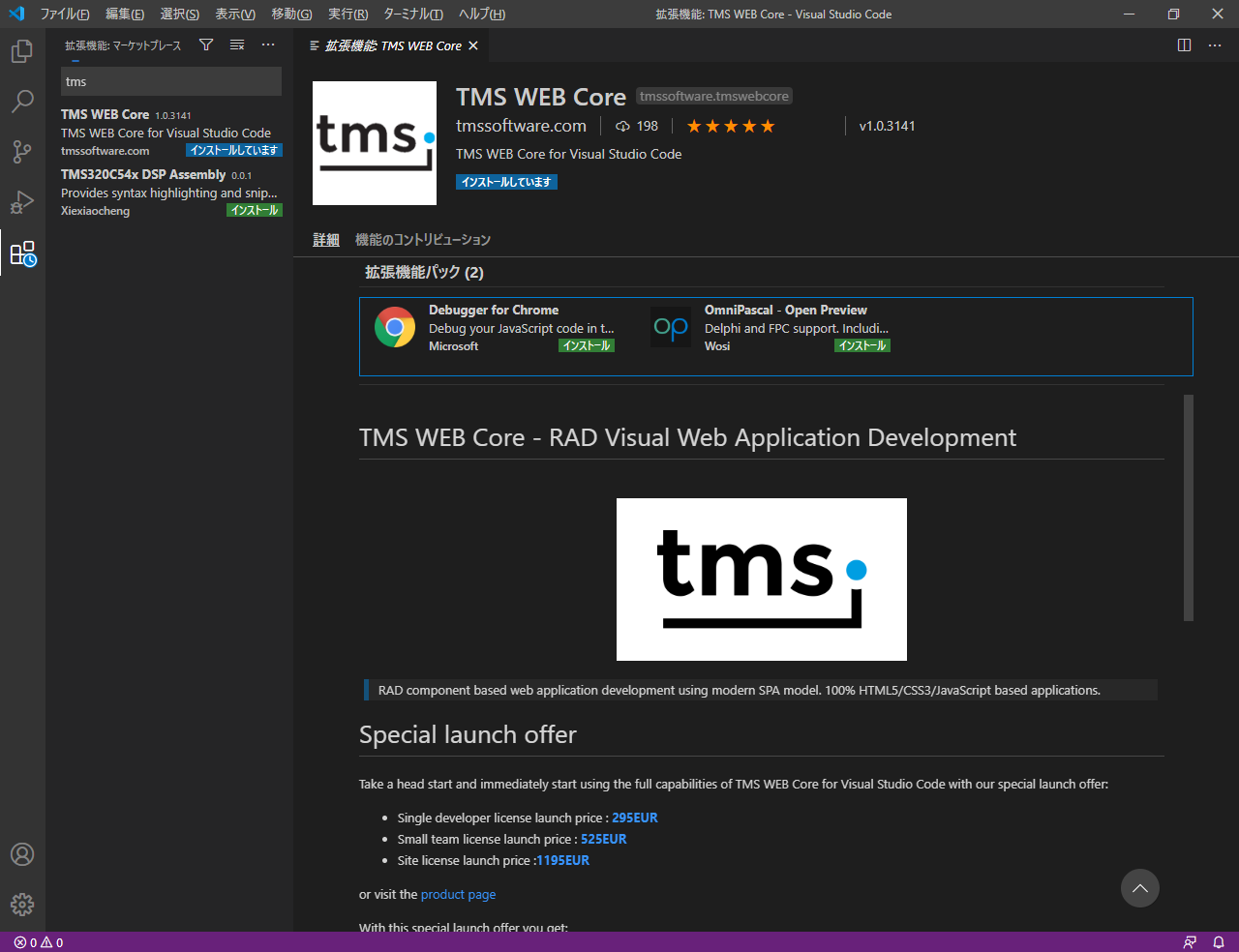Click the tms search input field

pos(171,81)
